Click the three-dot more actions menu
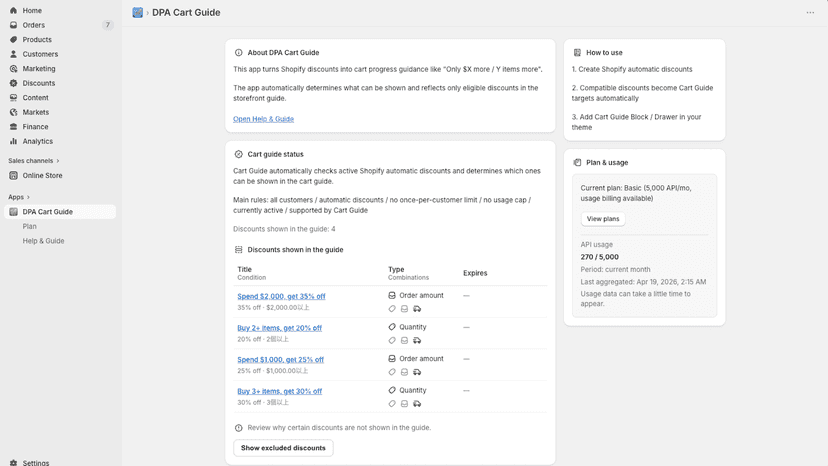This screenshot has height=466, width=828. tap(810, 13)
